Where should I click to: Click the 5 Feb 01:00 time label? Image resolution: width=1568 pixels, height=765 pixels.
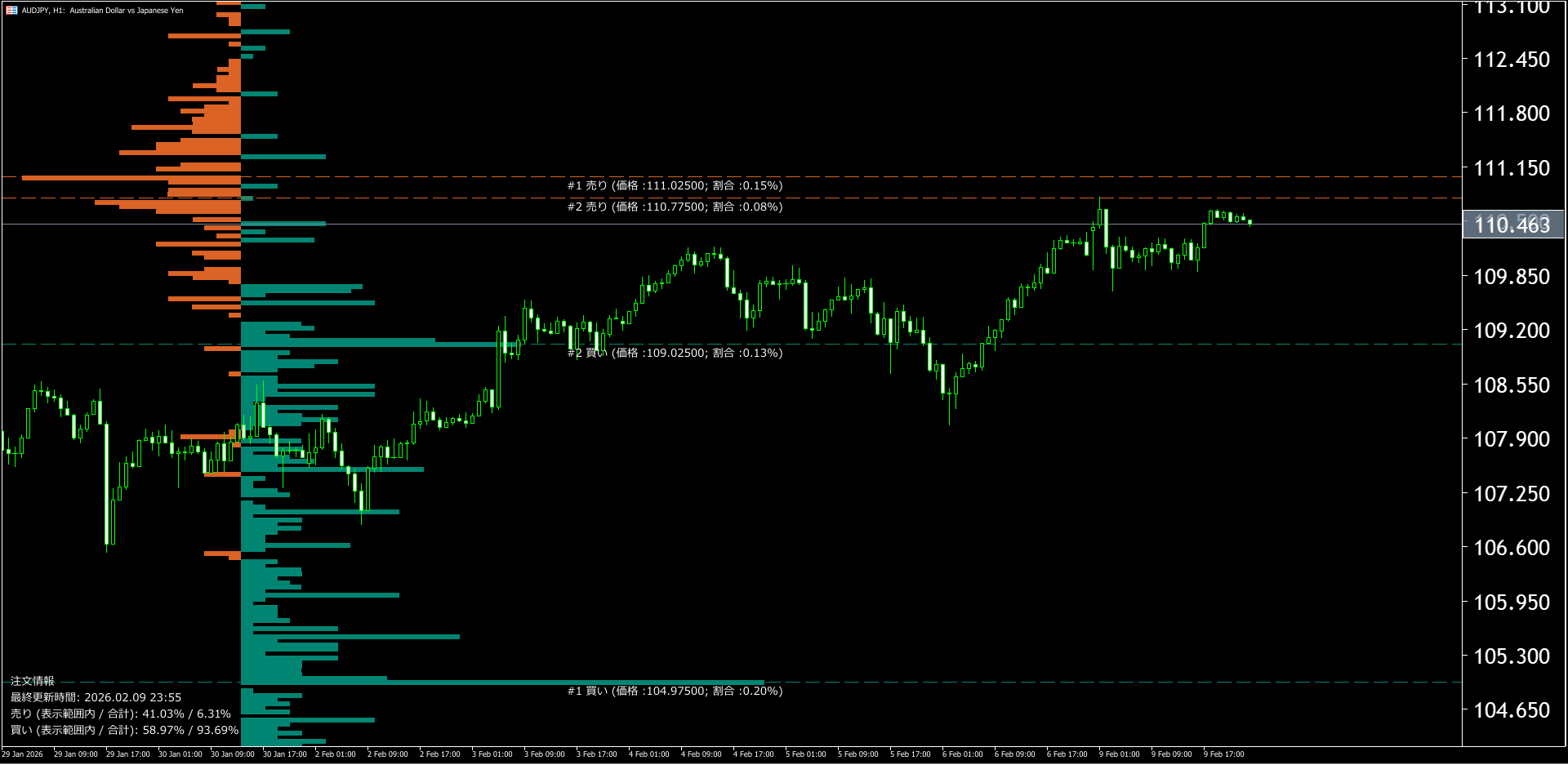pyautogui.click(x=806, y=754)
